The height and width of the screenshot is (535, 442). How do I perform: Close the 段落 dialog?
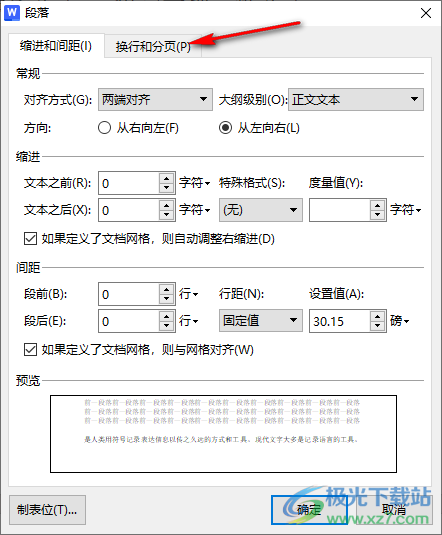426,13
